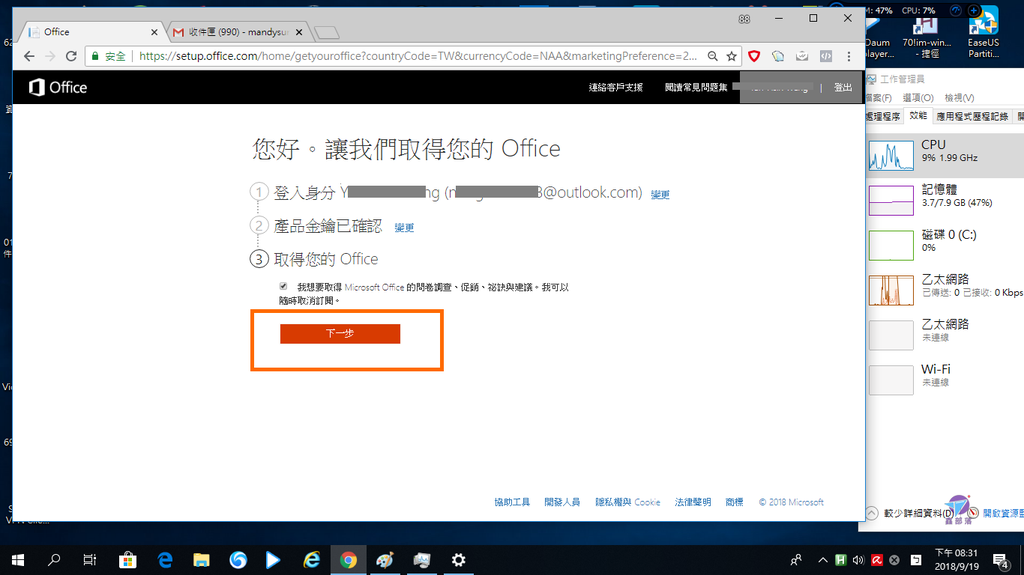Select disconnected 乙太網路 entry in Task Manager

point(945,334)
